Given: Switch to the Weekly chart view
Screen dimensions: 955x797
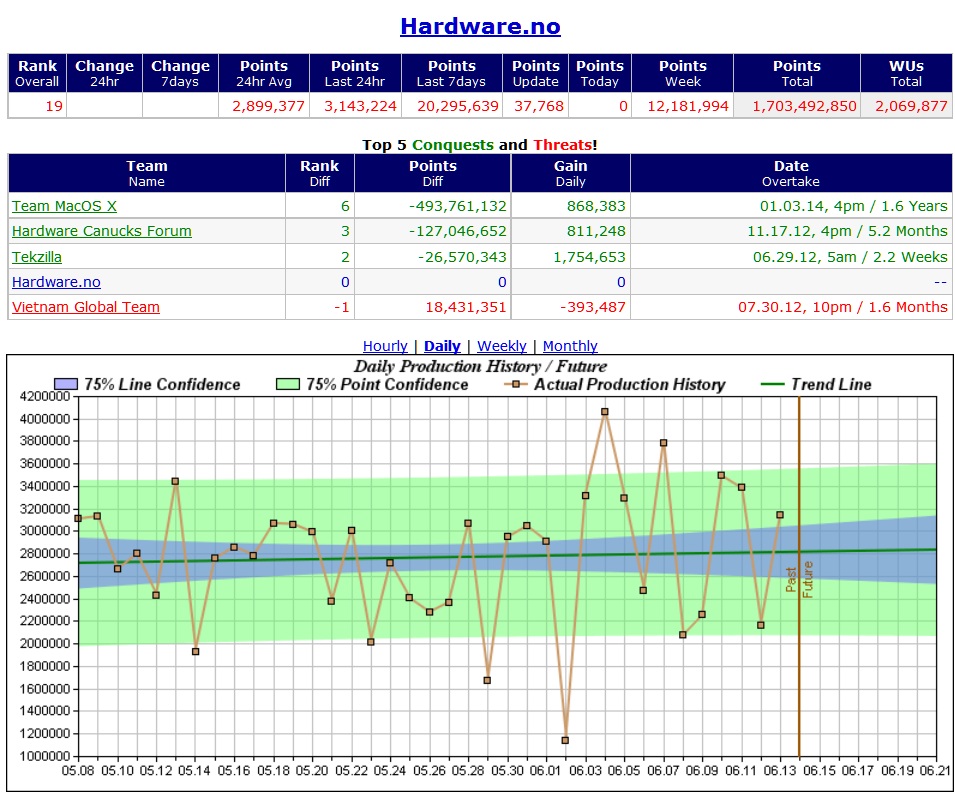Looking at the screenshot, I should (x=501, y=346).
